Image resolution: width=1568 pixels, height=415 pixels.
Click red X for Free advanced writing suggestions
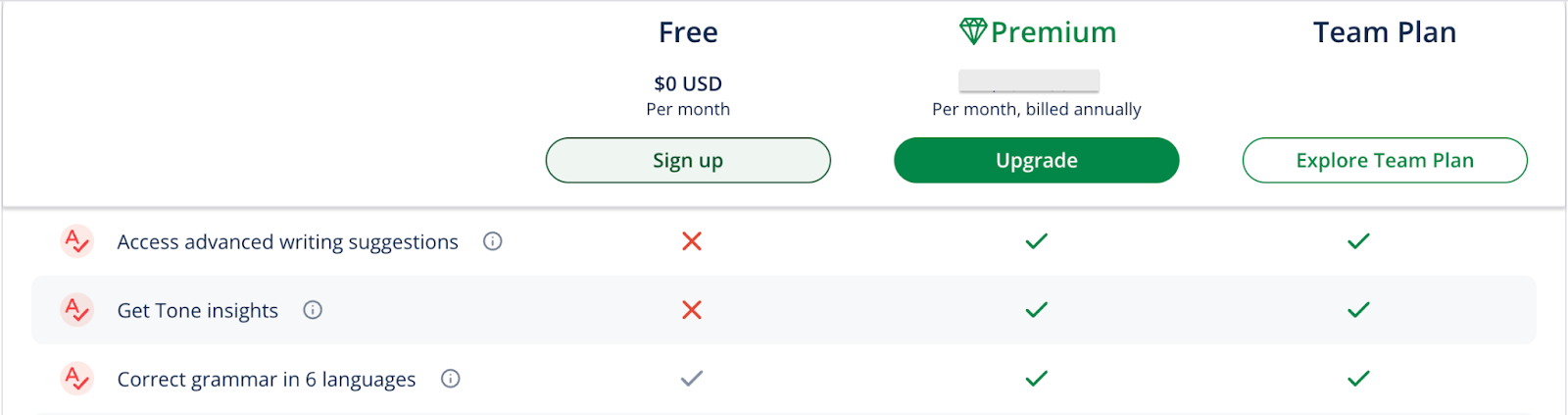click(692, 241)
